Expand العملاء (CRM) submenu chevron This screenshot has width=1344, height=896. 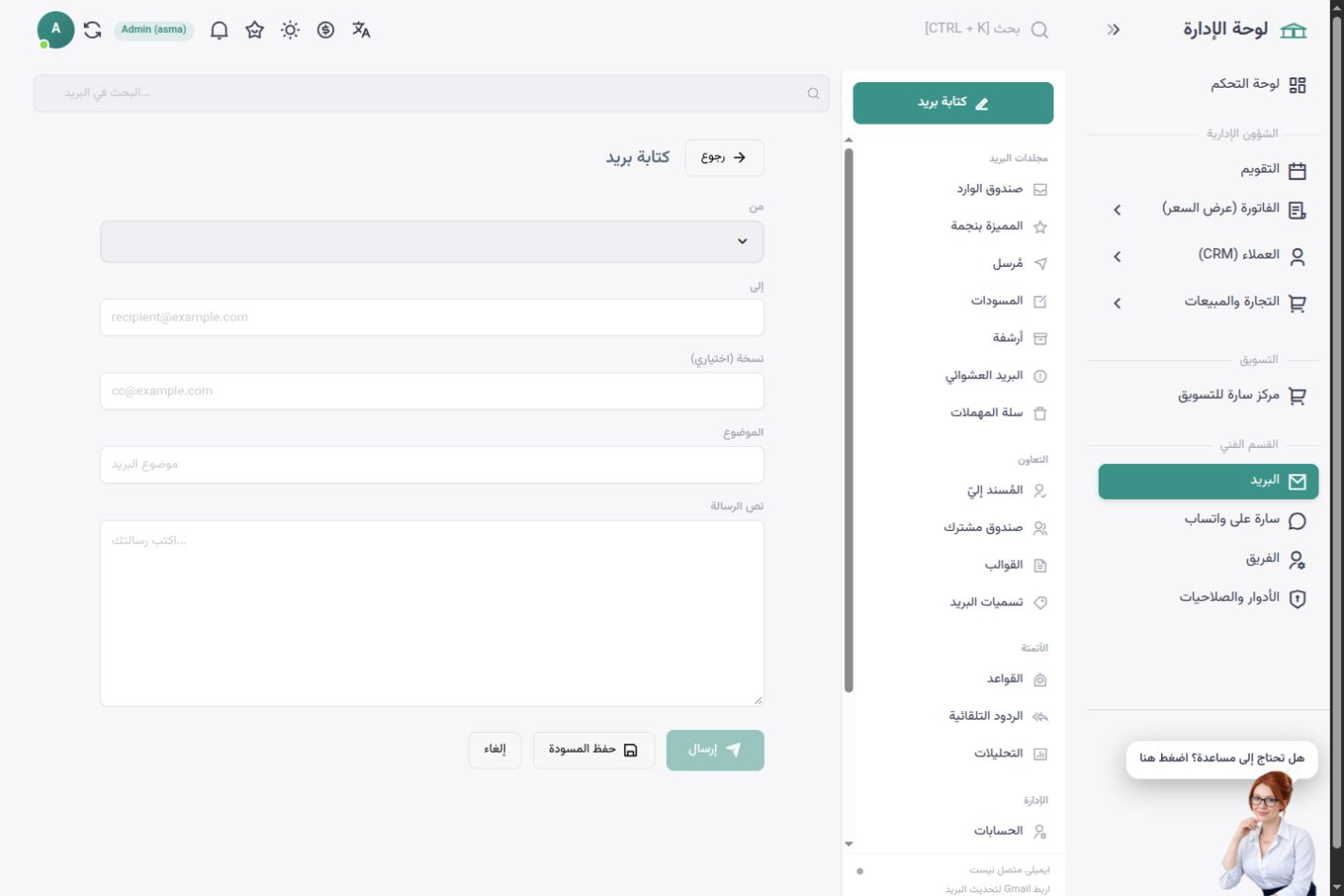tap(1117, 256)
